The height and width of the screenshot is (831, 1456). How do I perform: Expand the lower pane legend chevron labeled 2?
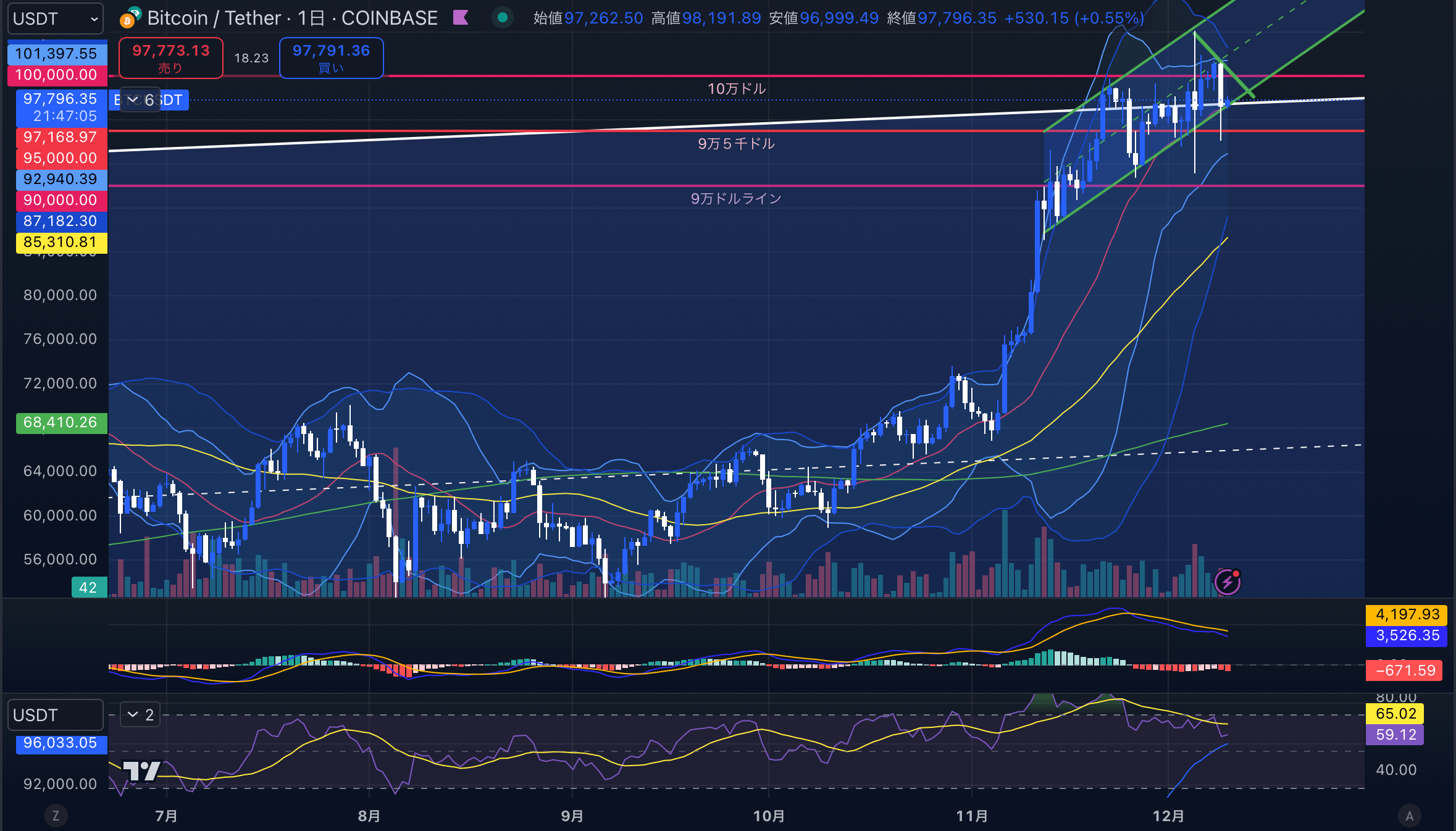click(x=140, y=715)
